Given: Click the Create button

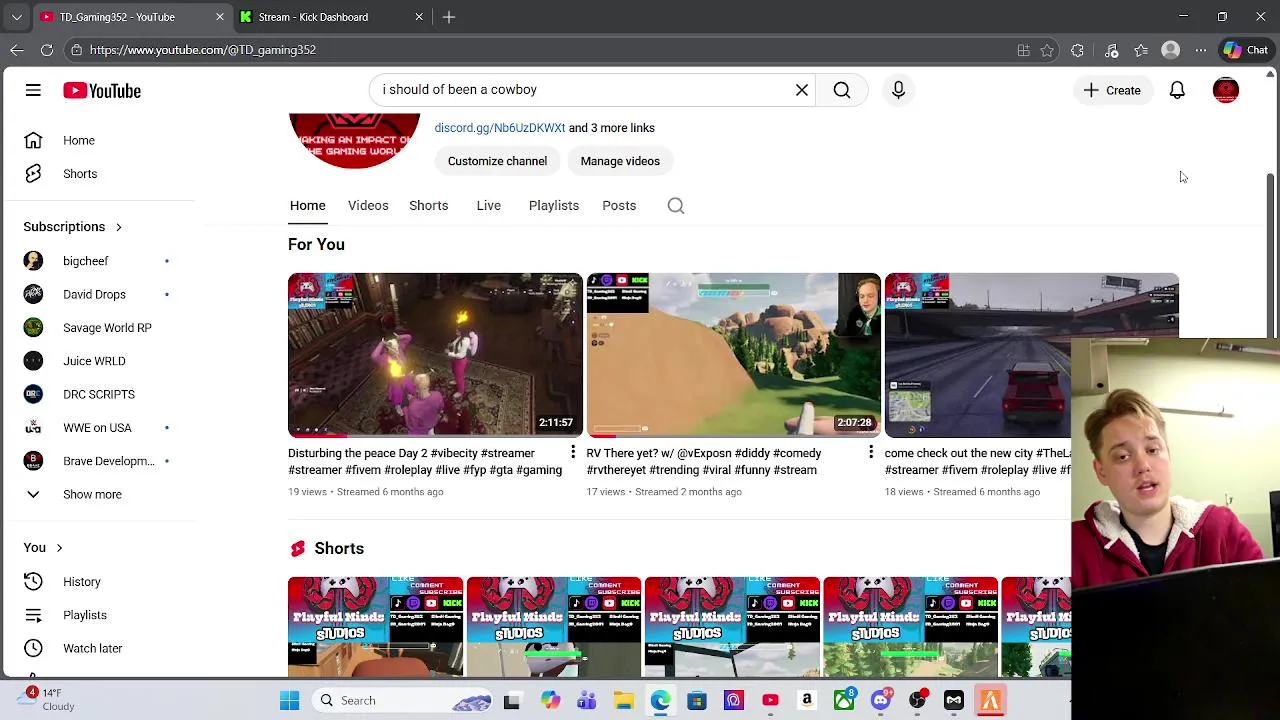Looking at the screenshot, I should coord(1112,90).
